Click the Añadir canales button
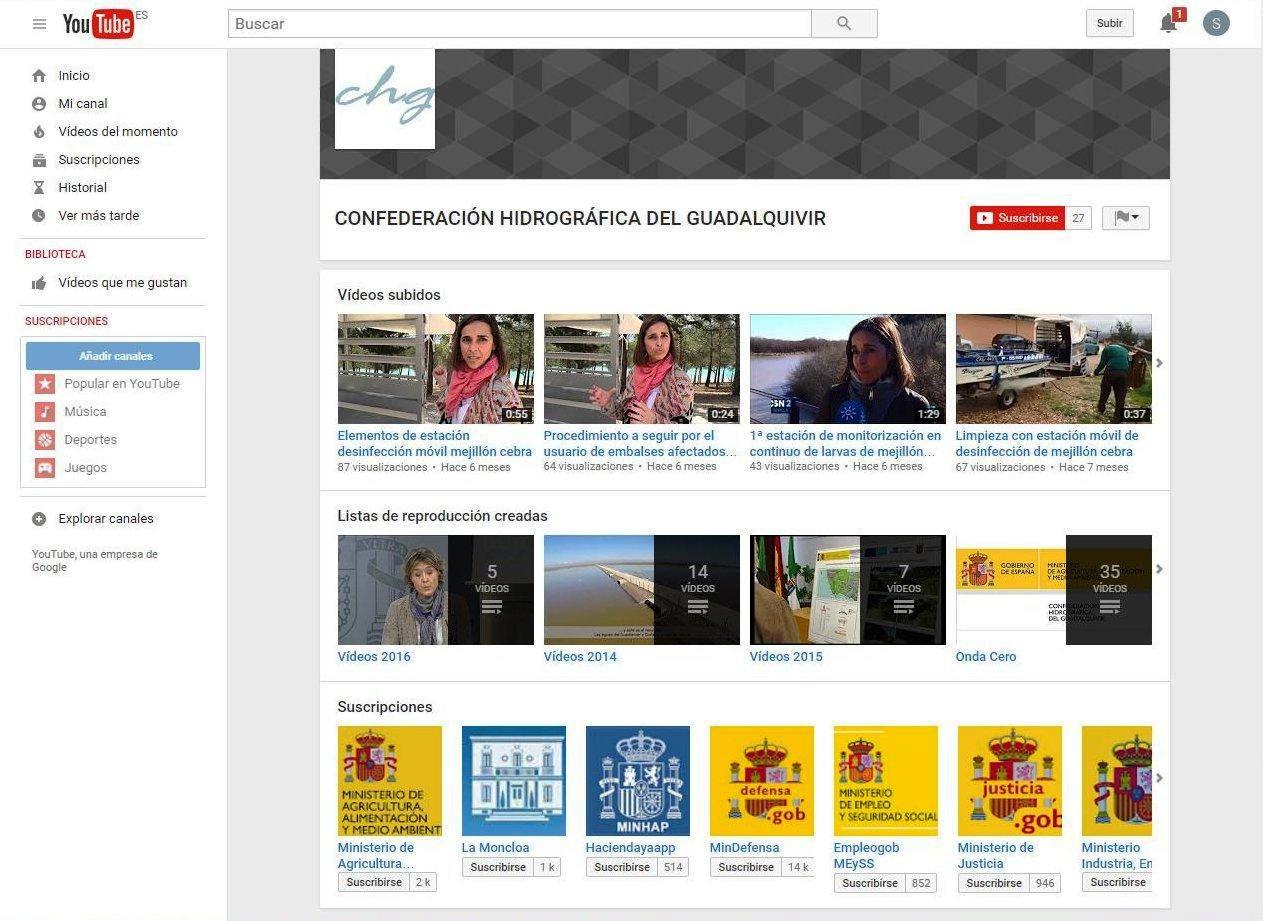Image resolution: width=1263 pixels, height=921 pixels. point(113,356)
